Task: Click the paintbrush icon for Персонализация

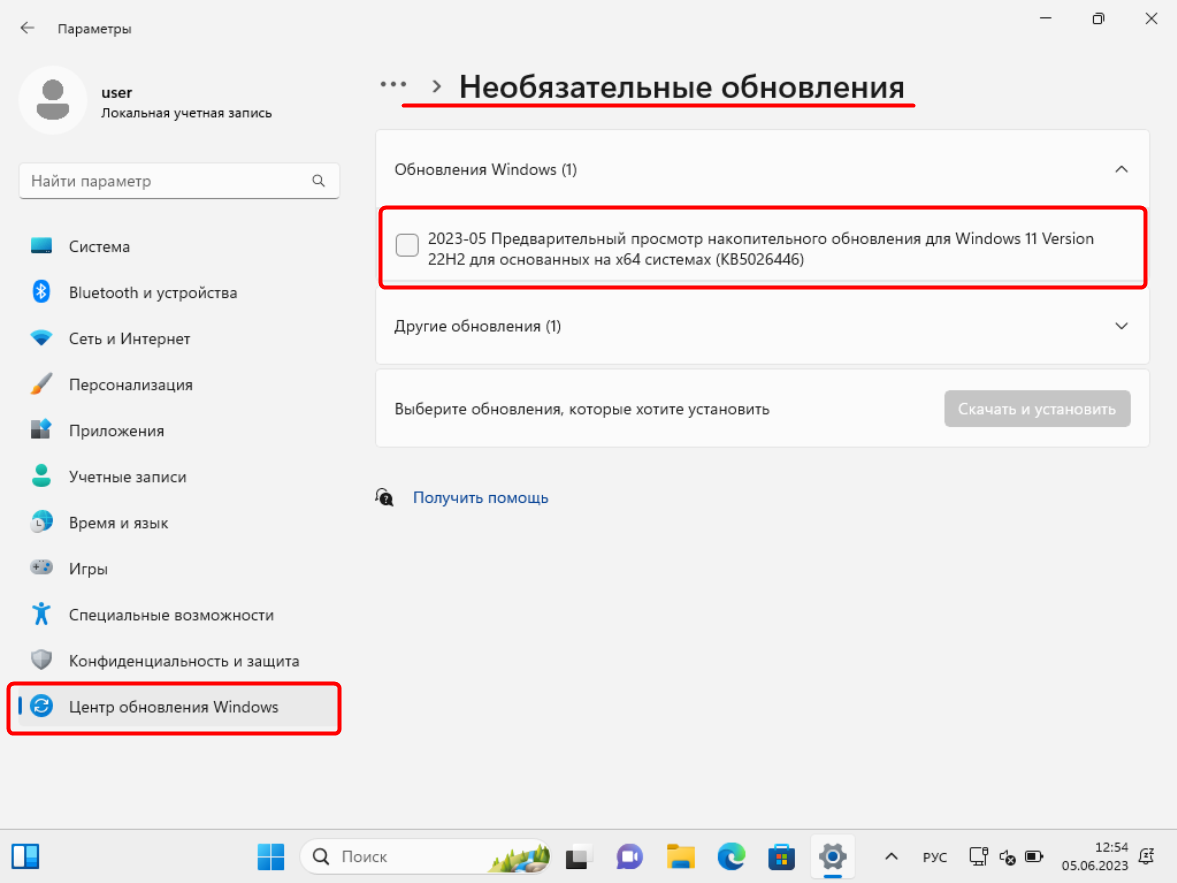Action: click(x=41, y=384)
